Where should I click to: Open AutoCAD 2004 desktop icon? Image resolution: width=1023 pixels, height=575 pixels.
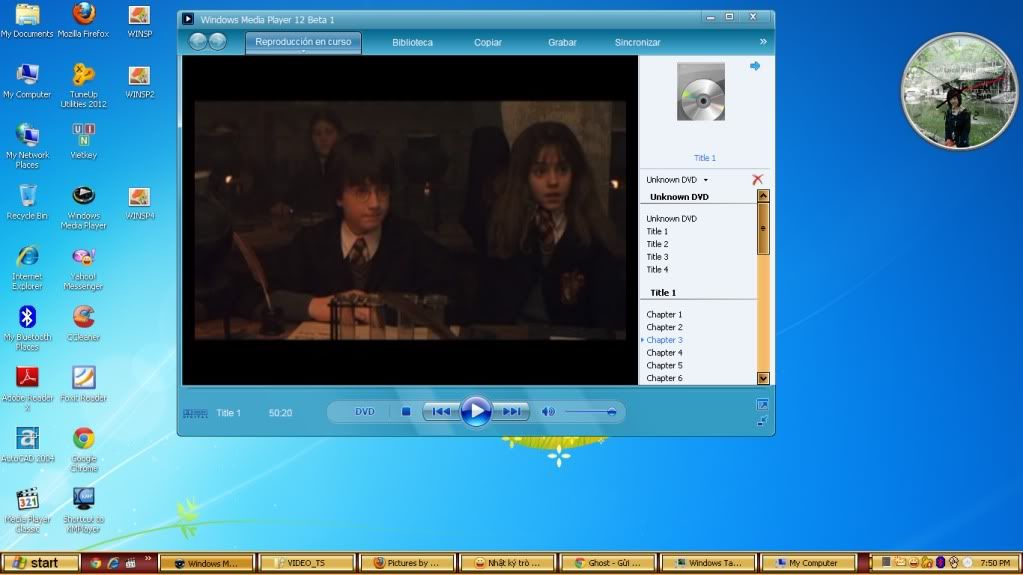pyautogui.click(x=27, y=445)
